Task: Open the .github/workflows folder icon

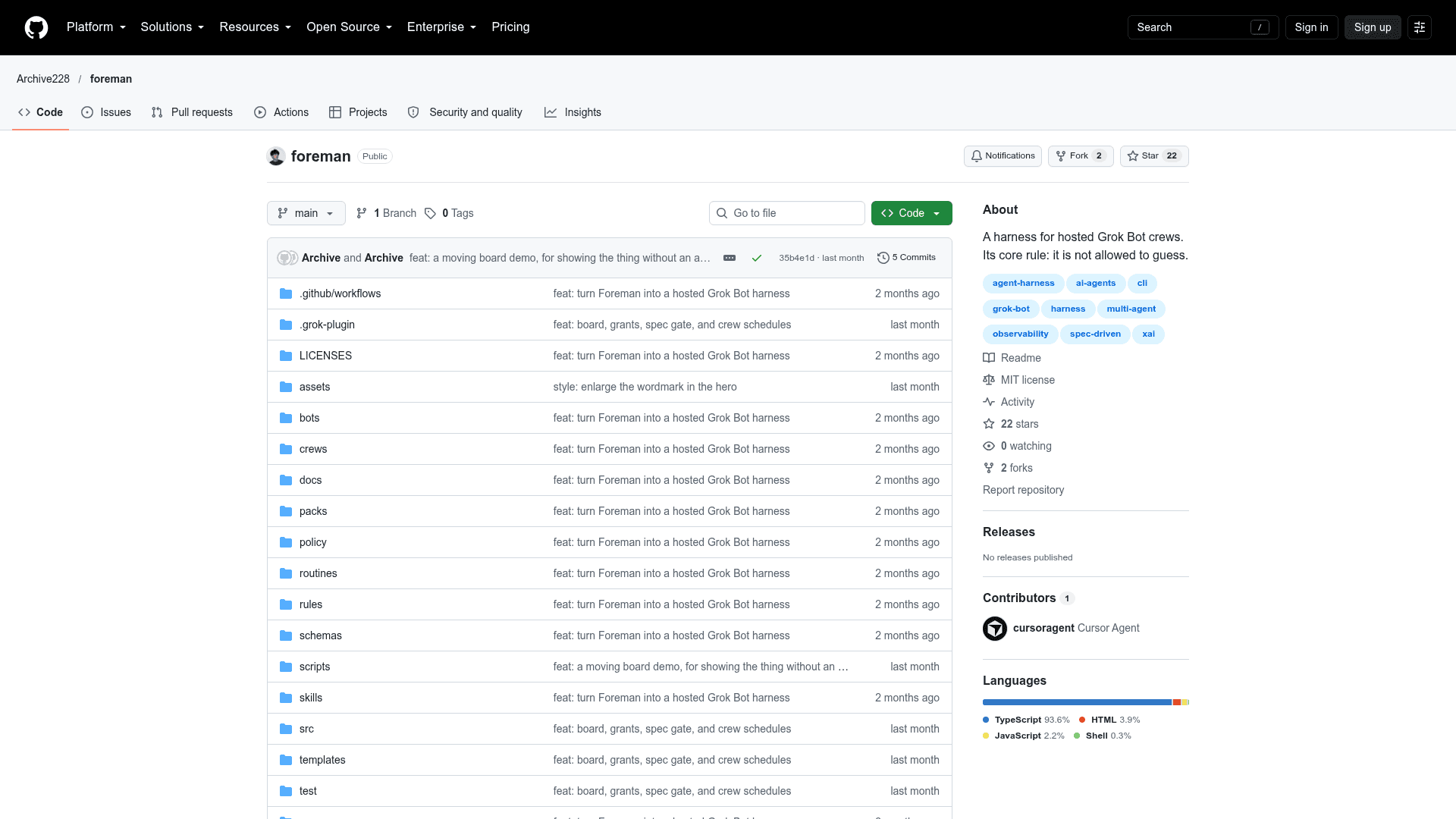Action: coord(286,293)
